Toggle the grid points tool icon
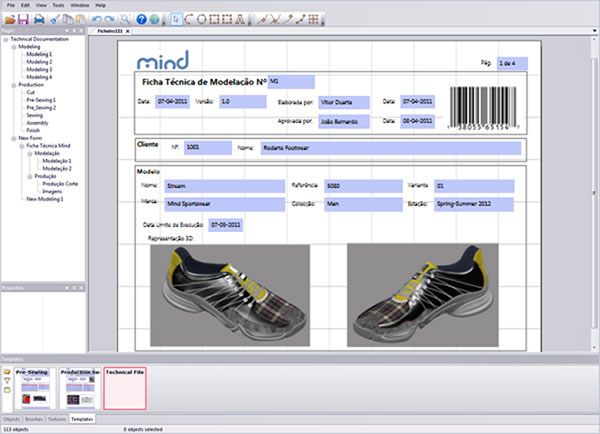Screen dimensions: 600x434 313,19
